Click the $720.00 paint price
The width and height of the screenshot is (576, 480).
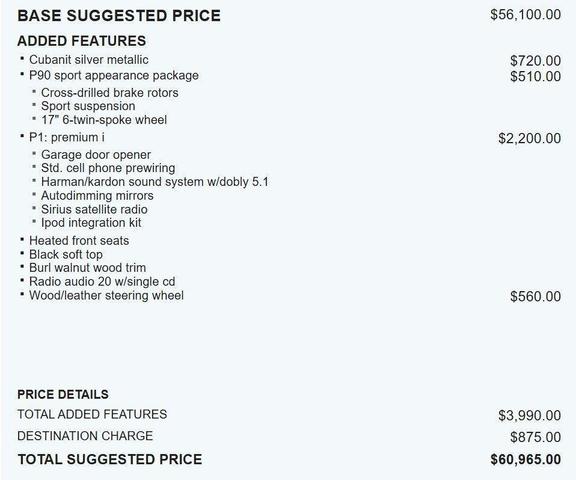[535, 61]
